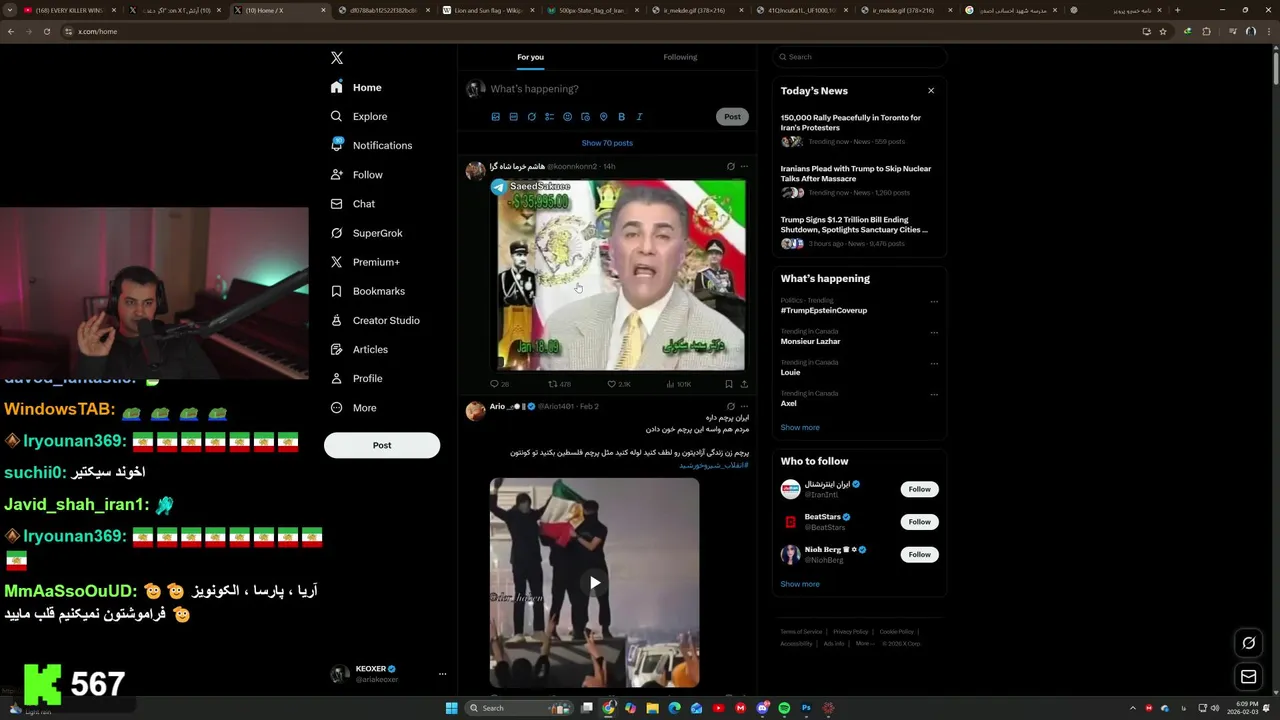The height and width of the screenshot is (720, 1280).
Task: Open the Home item in the sidebar
Action: [356, 87]
